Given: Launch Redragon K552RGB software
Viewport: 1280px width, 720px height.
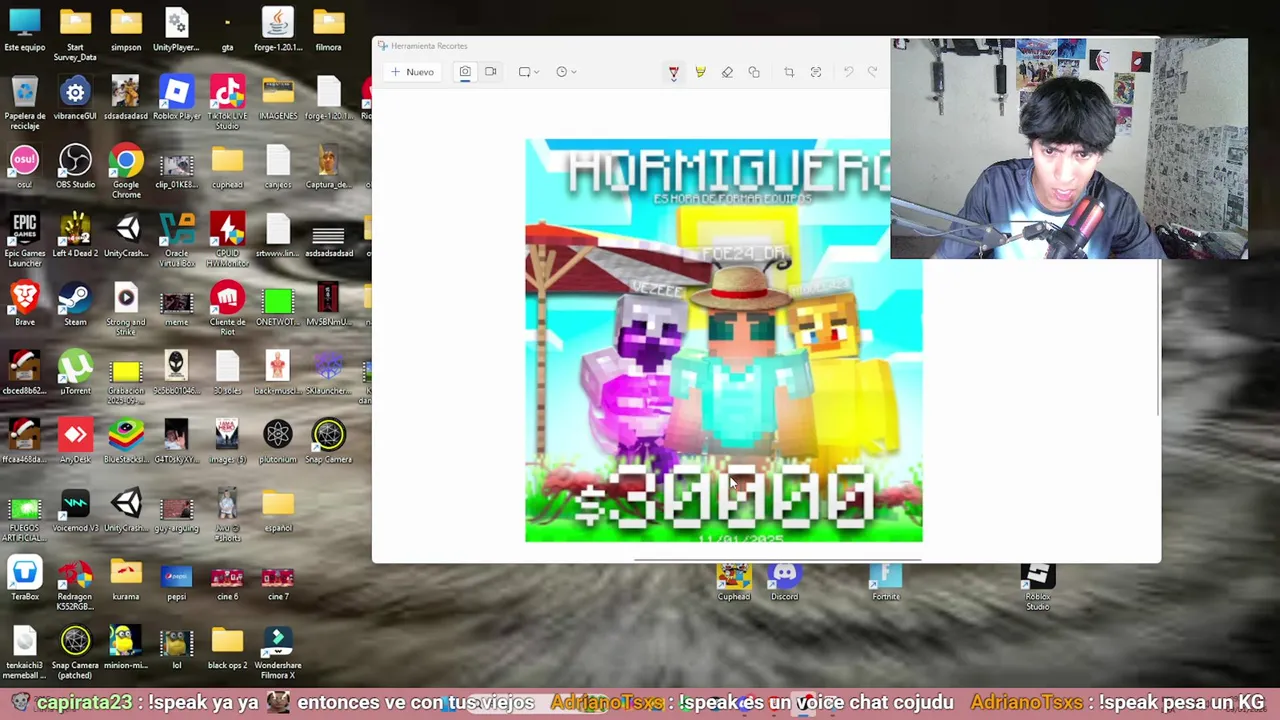Looking at the screenshot, I should [x=75, y=582].
